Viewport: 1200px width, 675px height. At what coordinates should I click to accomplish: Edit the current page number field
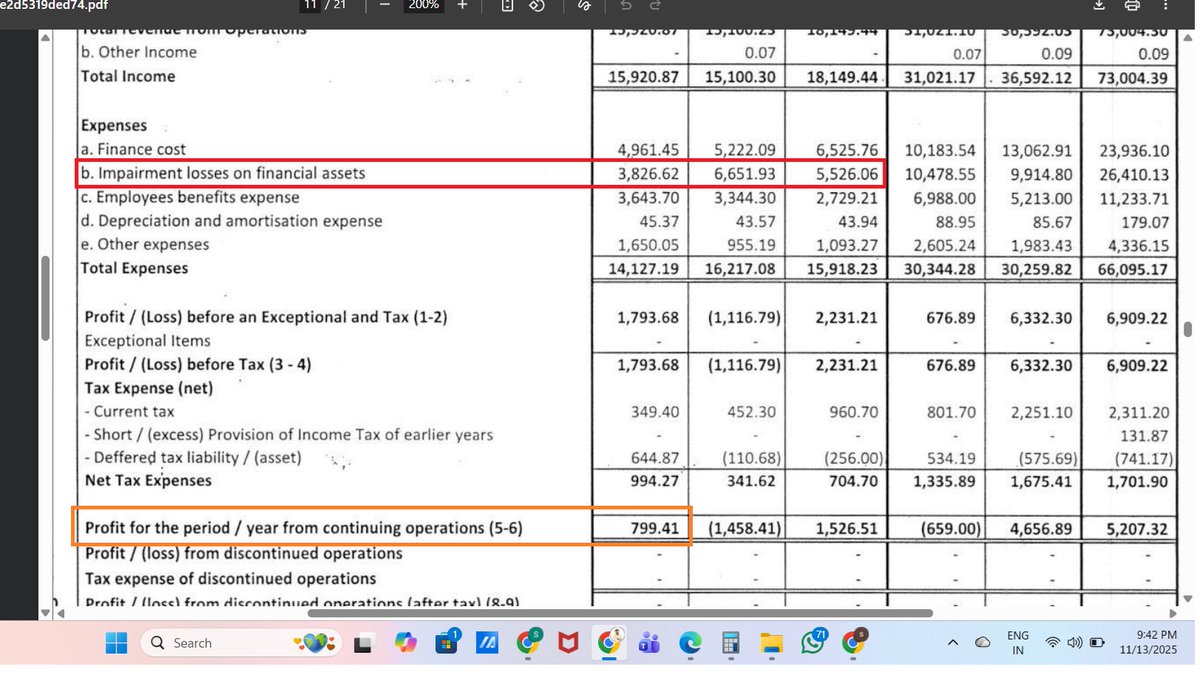click(x=310, y=5)
